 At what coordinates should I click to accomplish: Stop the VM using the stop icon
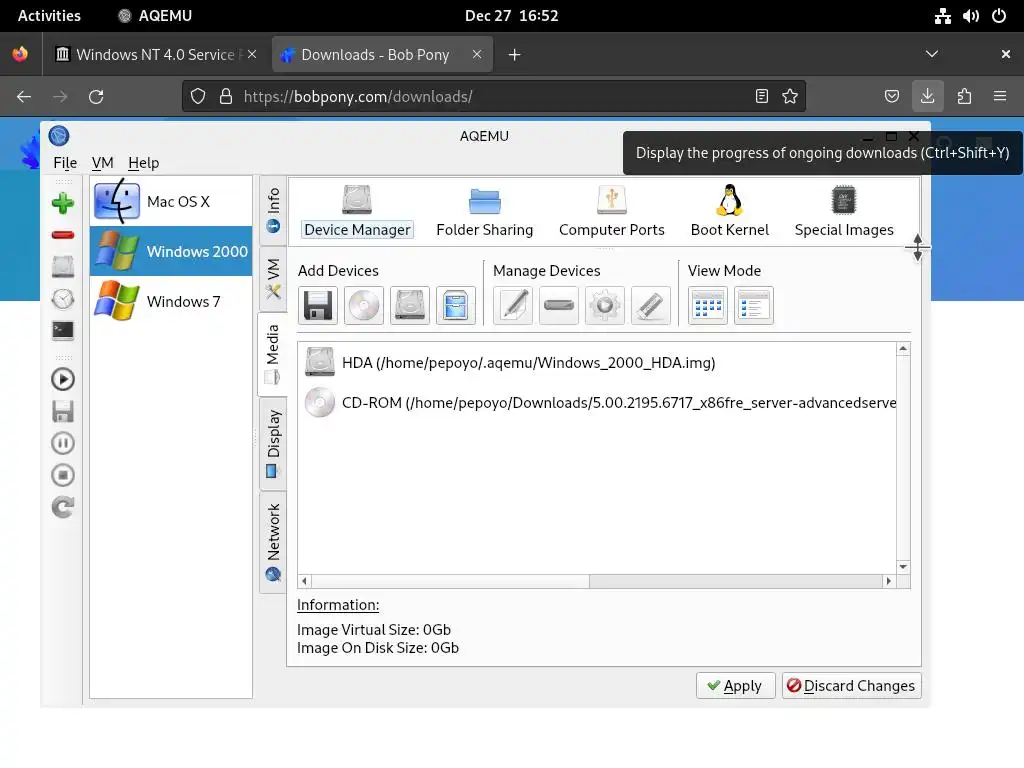(63, 475)
